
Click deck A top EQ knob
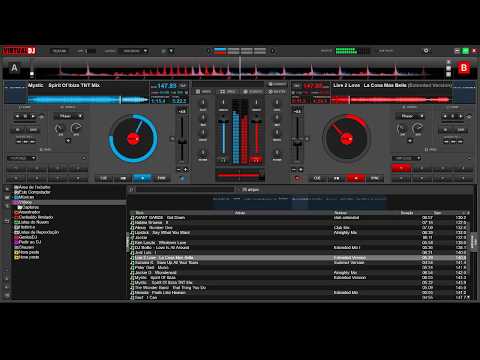click(x=203, y=103)
